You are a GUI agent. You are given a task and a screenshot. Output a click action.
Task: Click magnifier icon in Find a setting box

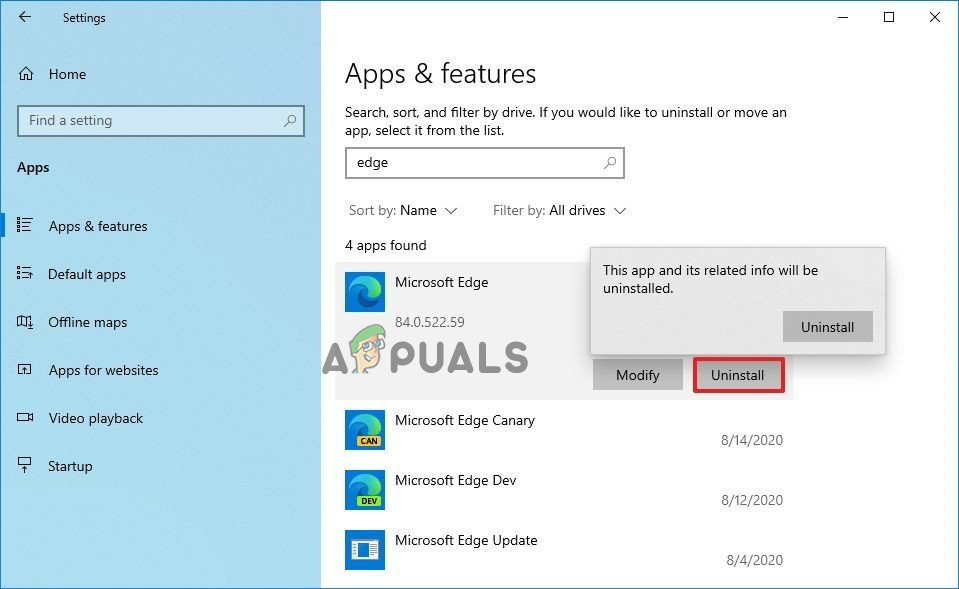click(x=290, y=120)
